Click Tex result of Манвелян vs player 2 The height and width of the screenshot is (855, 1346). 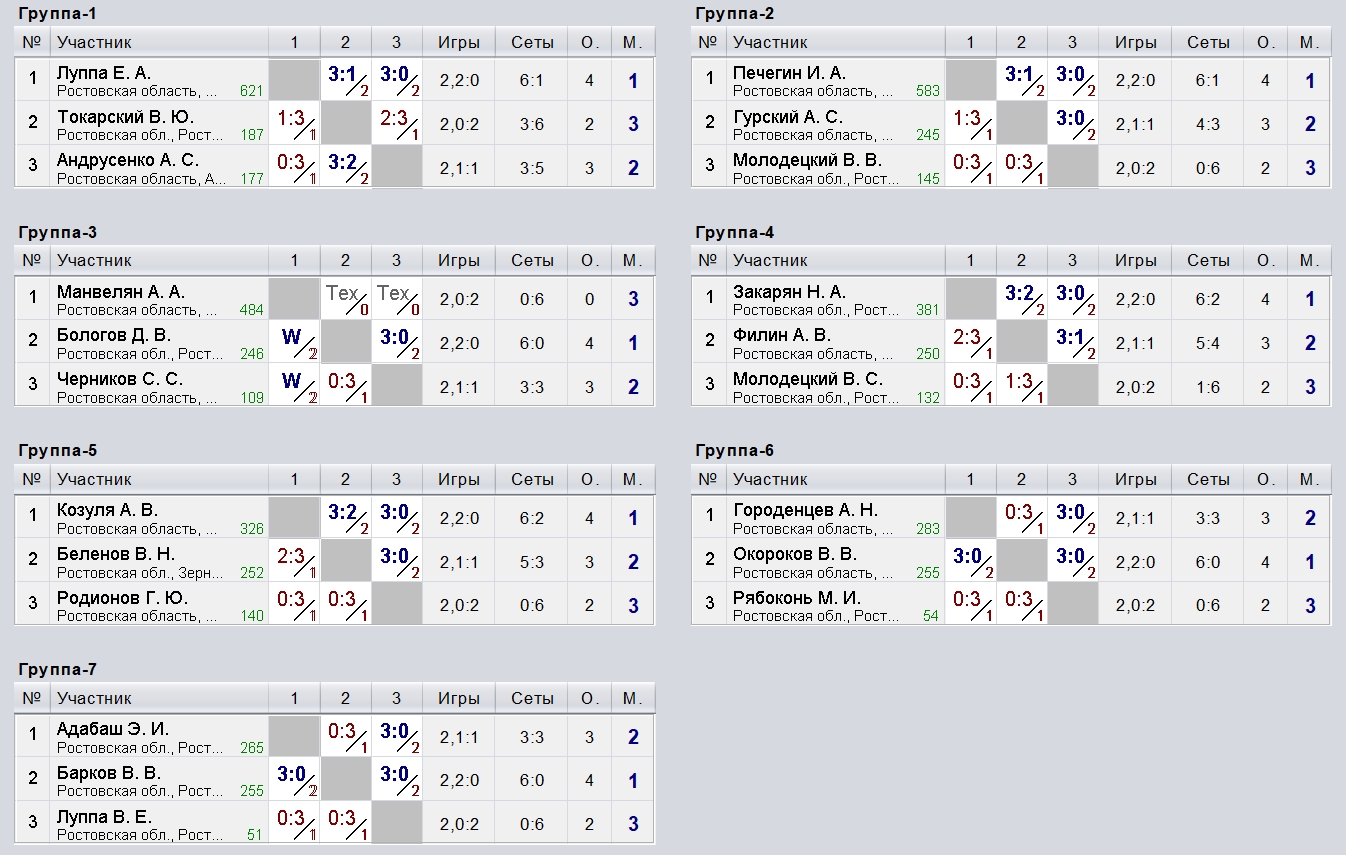pyautogui.click(x=346, y=299)
